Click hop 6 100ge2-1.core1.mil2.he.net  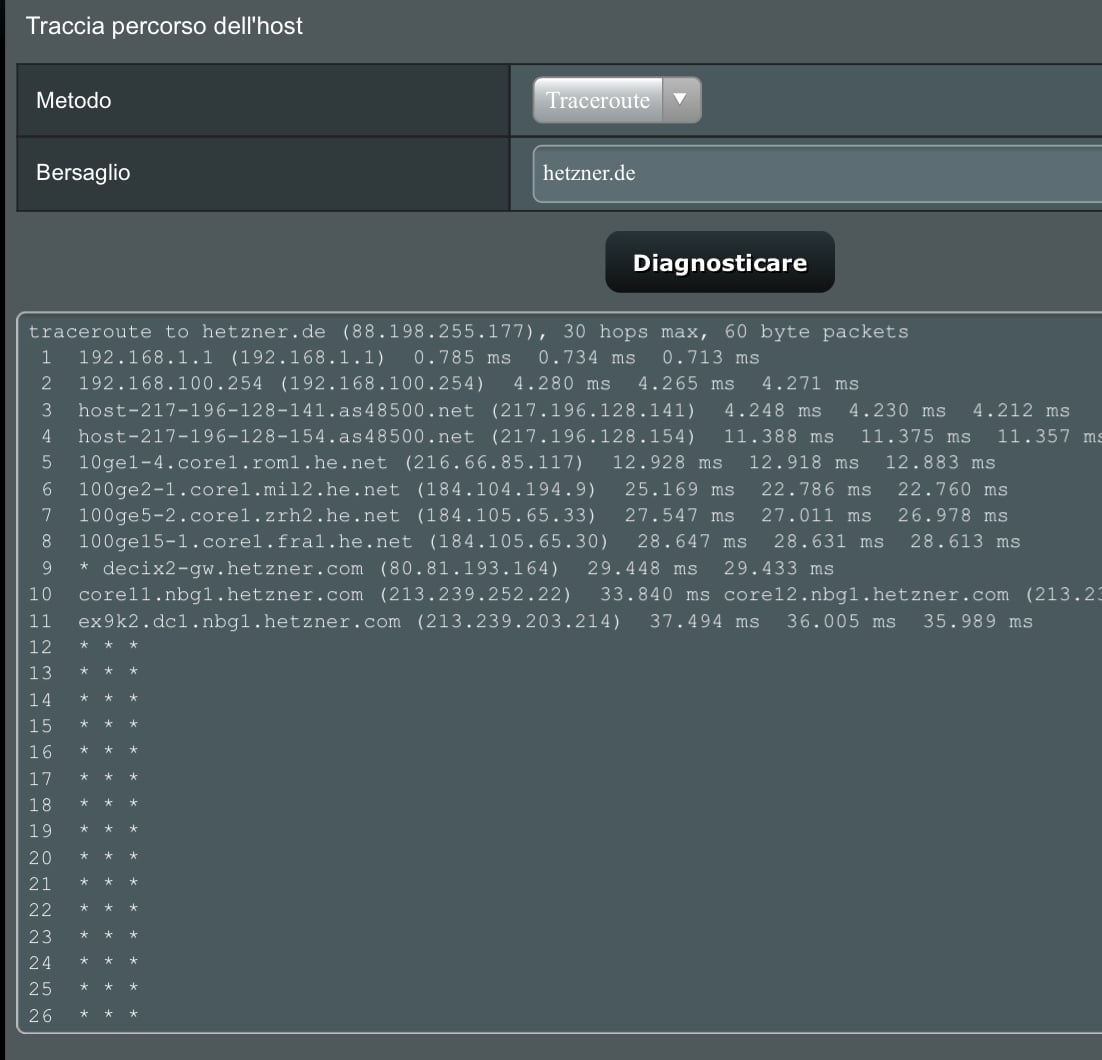[239, 489]
